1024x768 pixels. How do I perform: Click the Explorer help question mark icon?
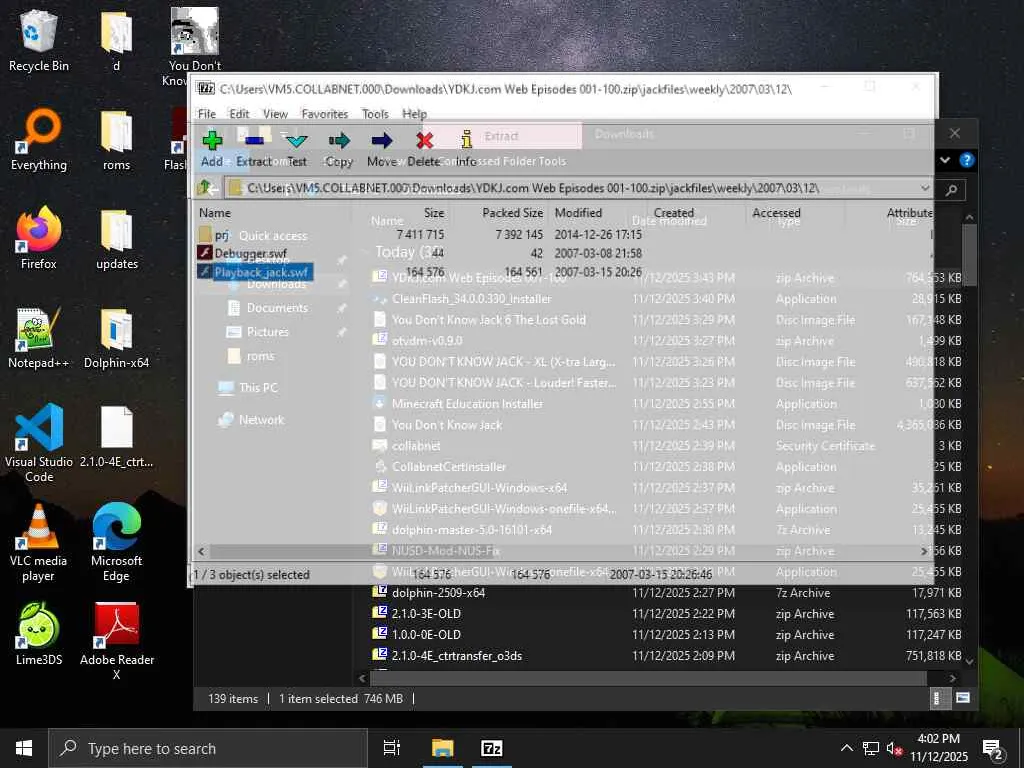click(967, 160)
